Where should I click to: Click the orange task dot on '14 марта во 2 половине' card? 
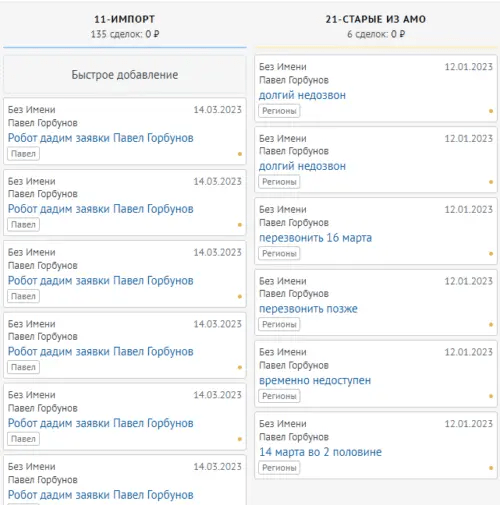coord(491,468)
